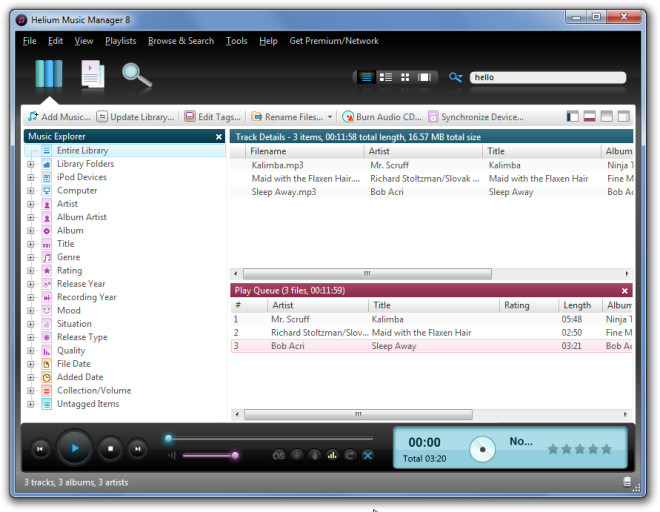The height and width of the screenshot is (512, 660).
Task: Select the Title category icon
Action: click(47, 244)
